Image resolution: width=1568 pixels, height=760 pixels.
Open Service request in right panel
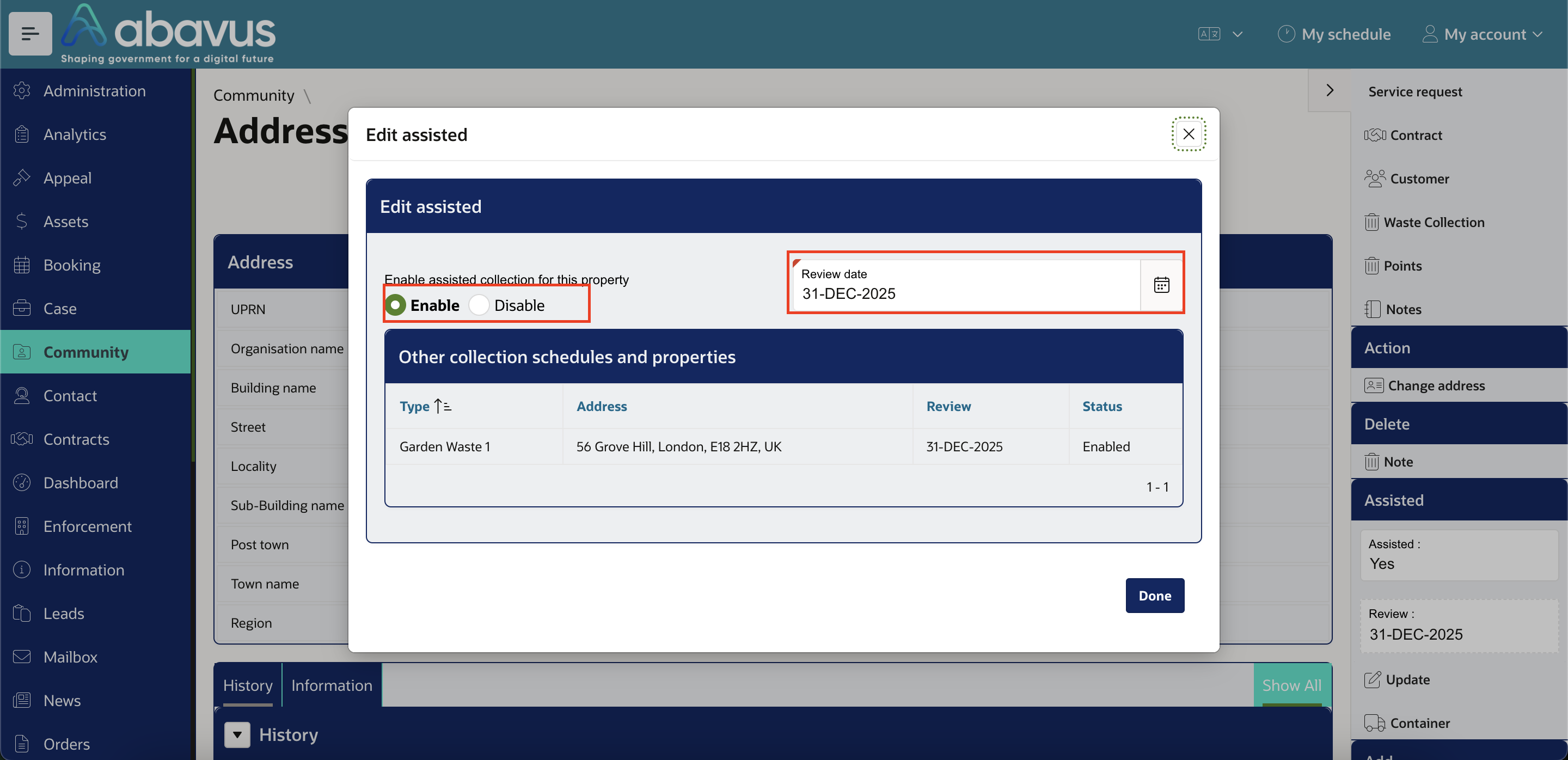coord(1414,91)
